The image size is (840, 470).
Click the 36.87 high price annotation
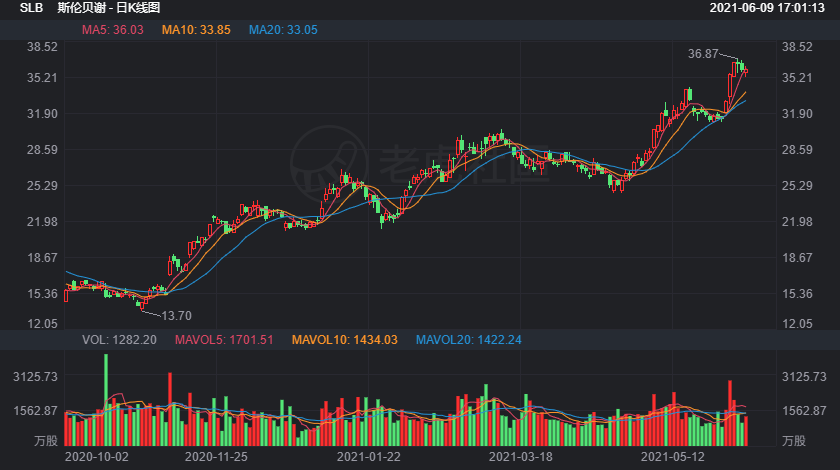pyautogui.click(x=703, y=54)
